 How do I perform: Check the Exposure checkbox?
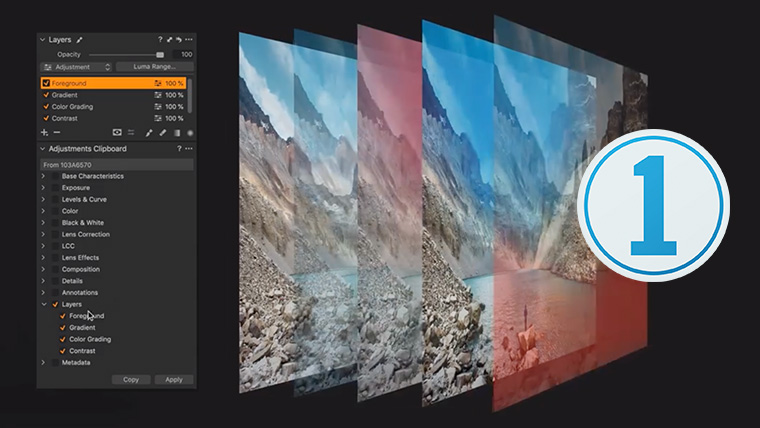tap(55, 188)
